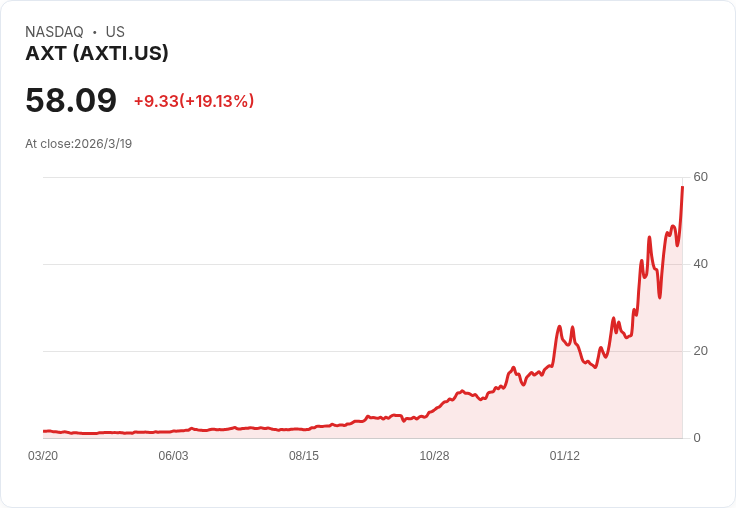Click the price spike near 01/12
The image size is (736, 508).
tap(559, 326)
